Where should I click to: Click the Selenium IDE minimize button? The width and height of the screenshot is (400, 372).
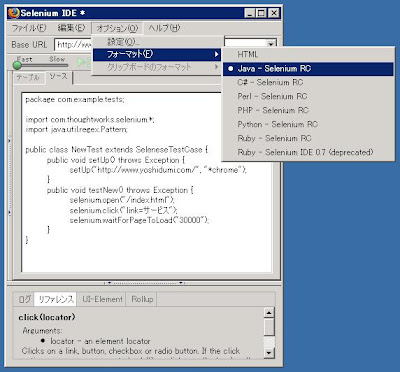point(250,13)
